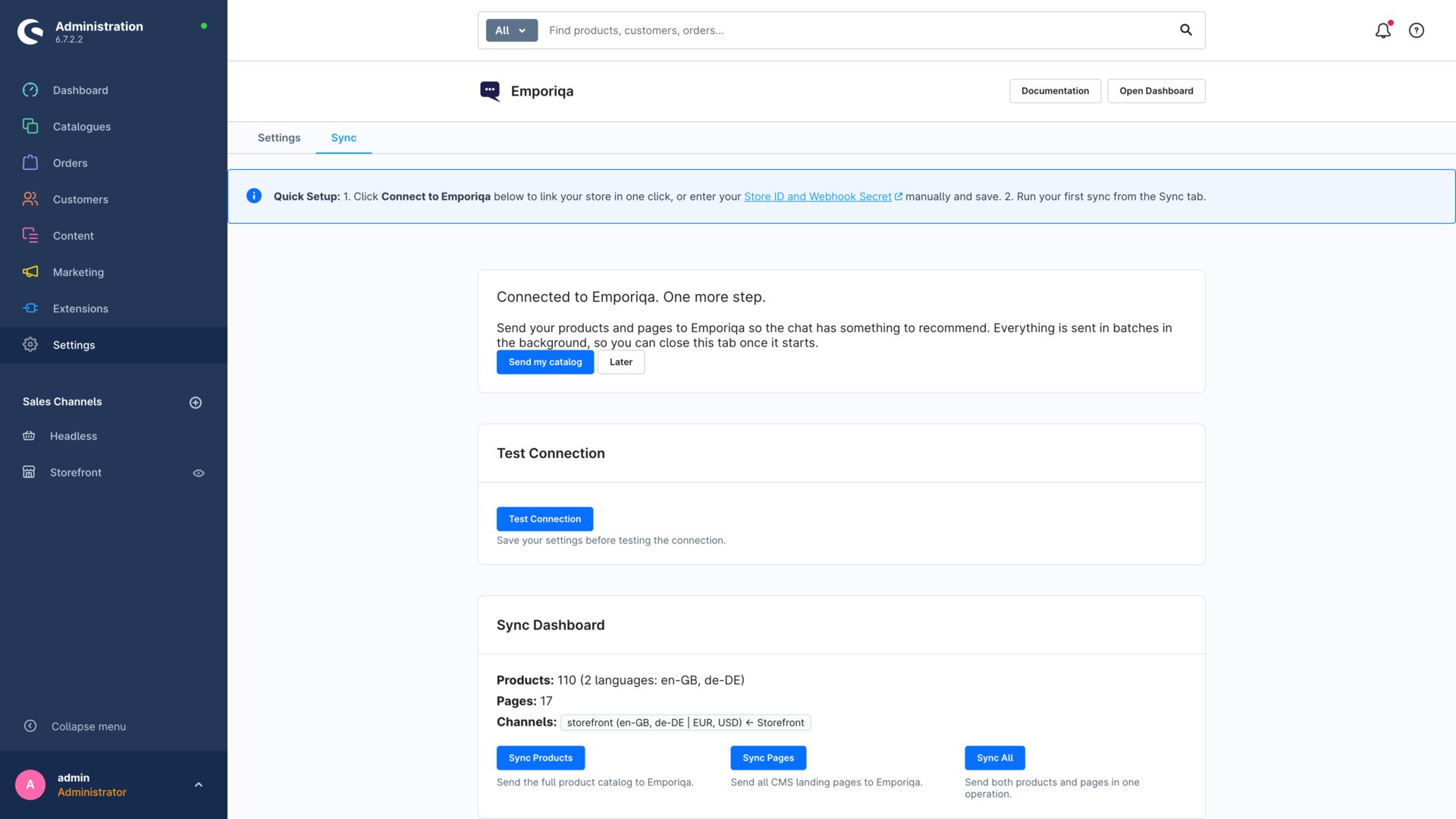The image size is (1456, 819).
Task: Open the All search filter dropdown
Action: point(512,30)
